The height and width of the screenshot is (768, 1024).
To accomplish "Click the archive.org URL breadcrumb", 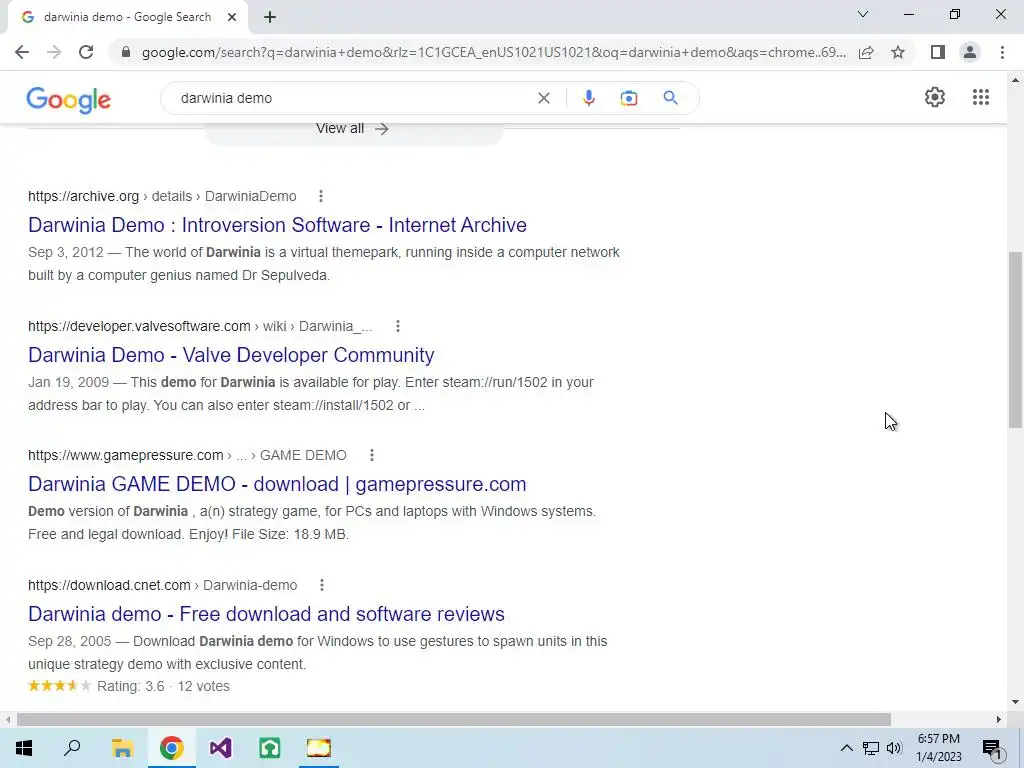I will [162, 196].
